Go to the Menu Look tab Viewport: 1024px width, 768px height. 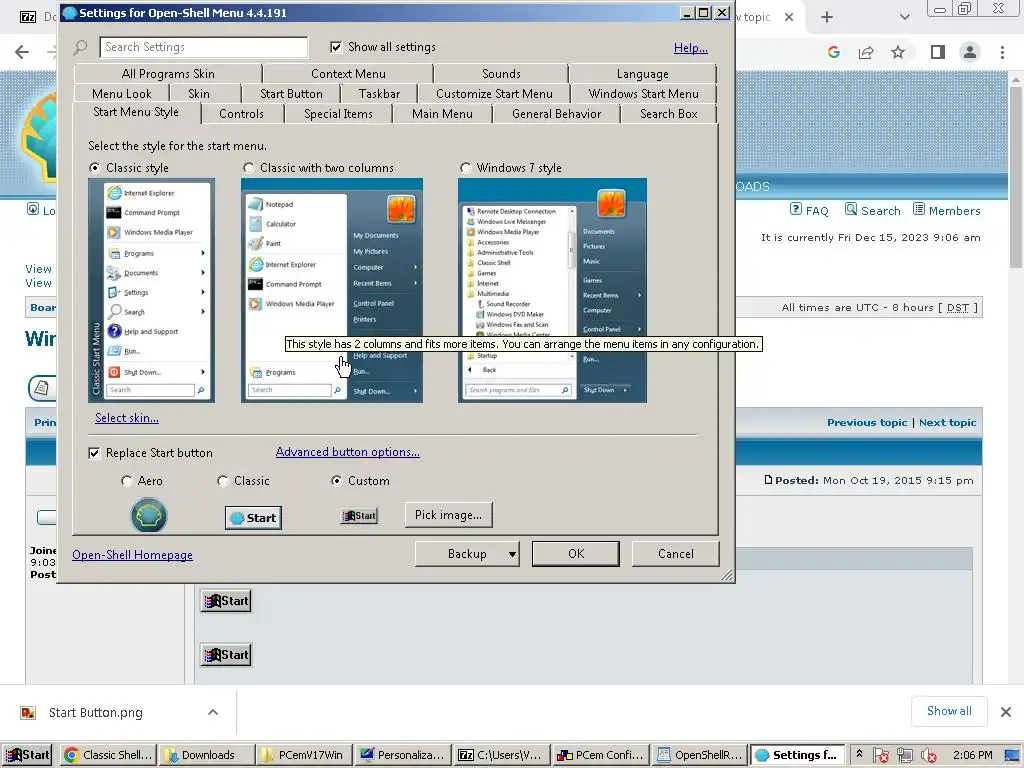(121, 93)
